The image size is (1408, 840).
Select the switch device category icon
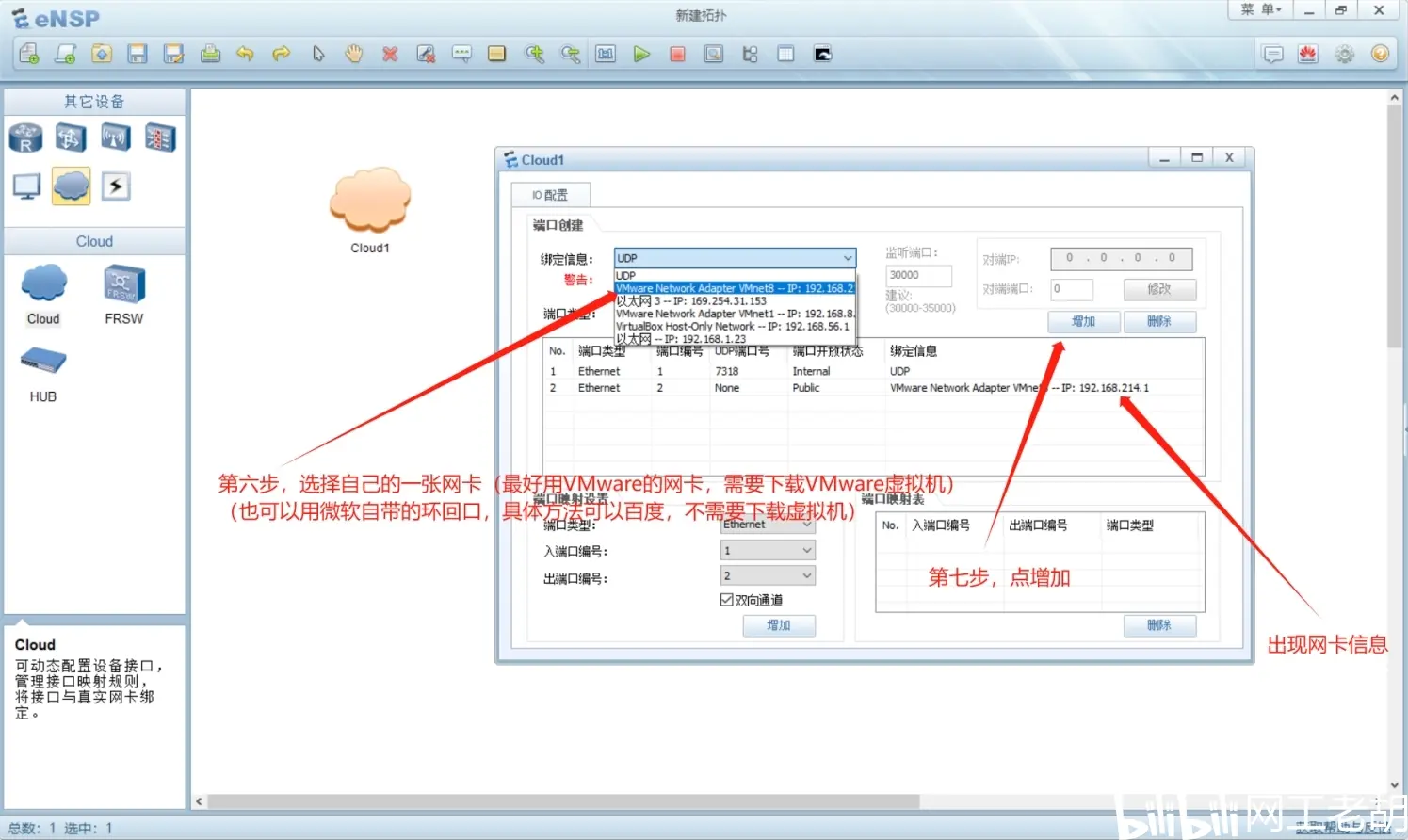(x=71, y=137)
